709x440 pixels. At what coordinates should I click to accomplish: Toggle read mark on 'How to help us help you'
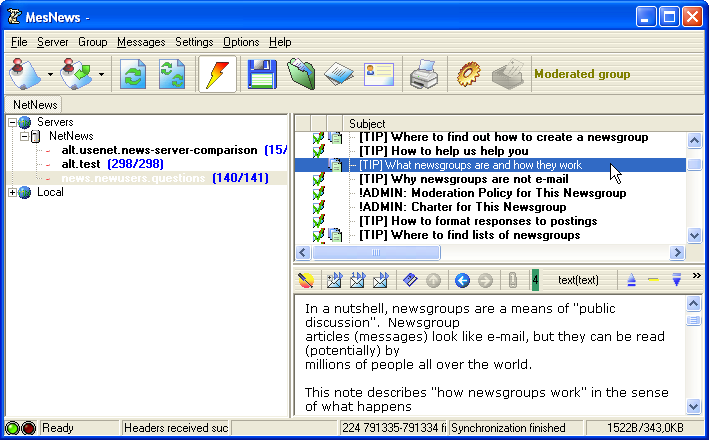(x=318, y=151)
